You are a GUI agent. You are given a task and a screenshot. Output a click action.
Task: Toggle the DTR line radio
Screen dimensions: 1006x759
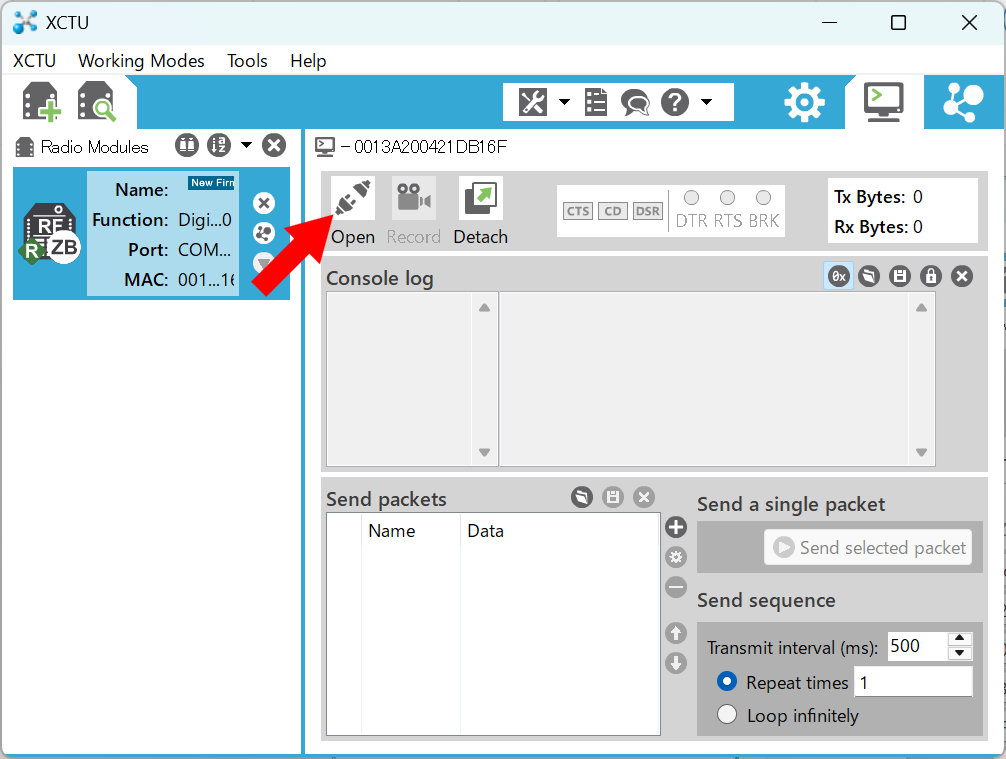[x=692, y=198]
